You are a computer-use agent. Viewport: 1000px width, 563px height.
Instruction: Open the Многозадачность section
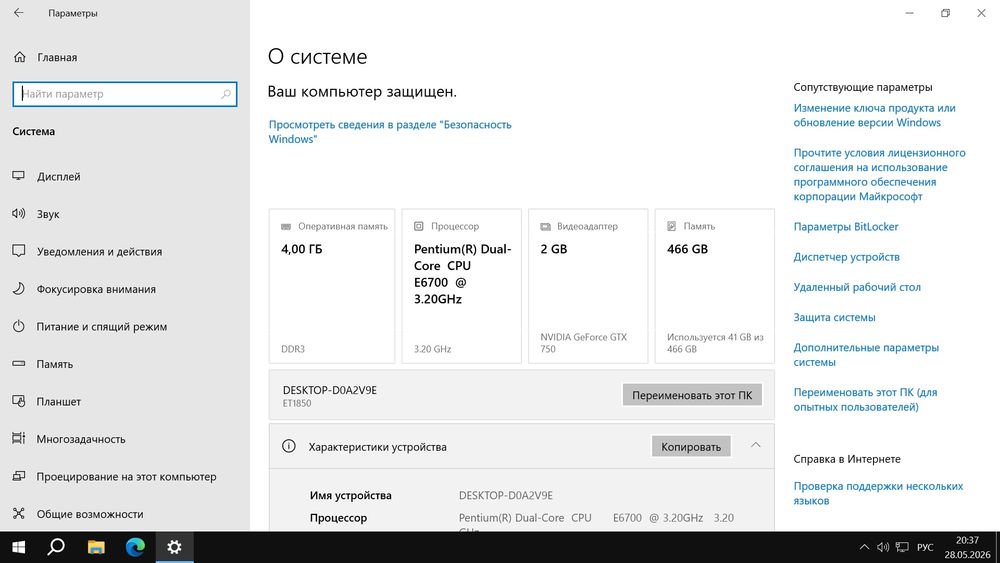click(x=125, y=439)
